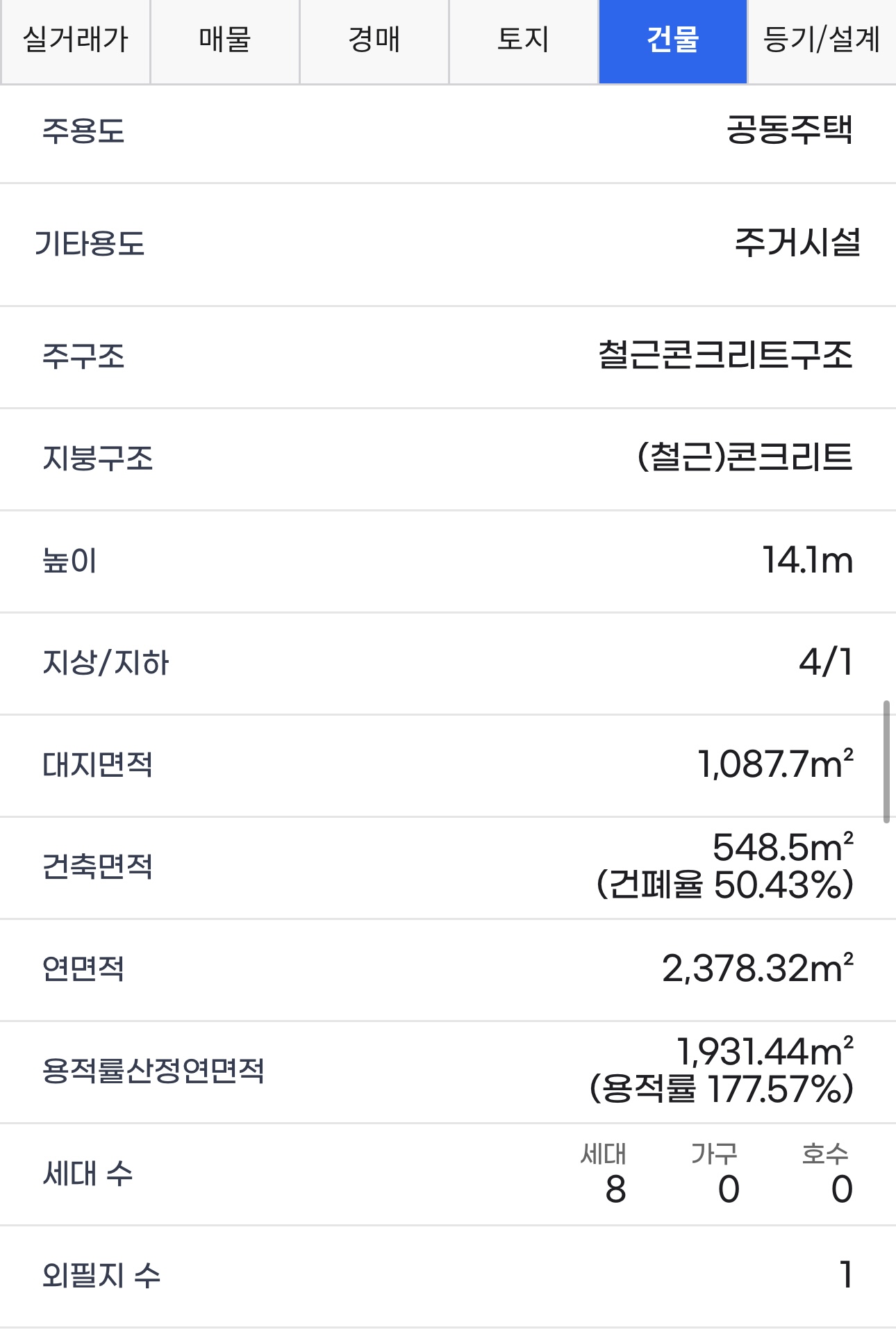Select the 가구 count value
The height and width of the screenshot is (1332, 896).
tap(729, 1189)
